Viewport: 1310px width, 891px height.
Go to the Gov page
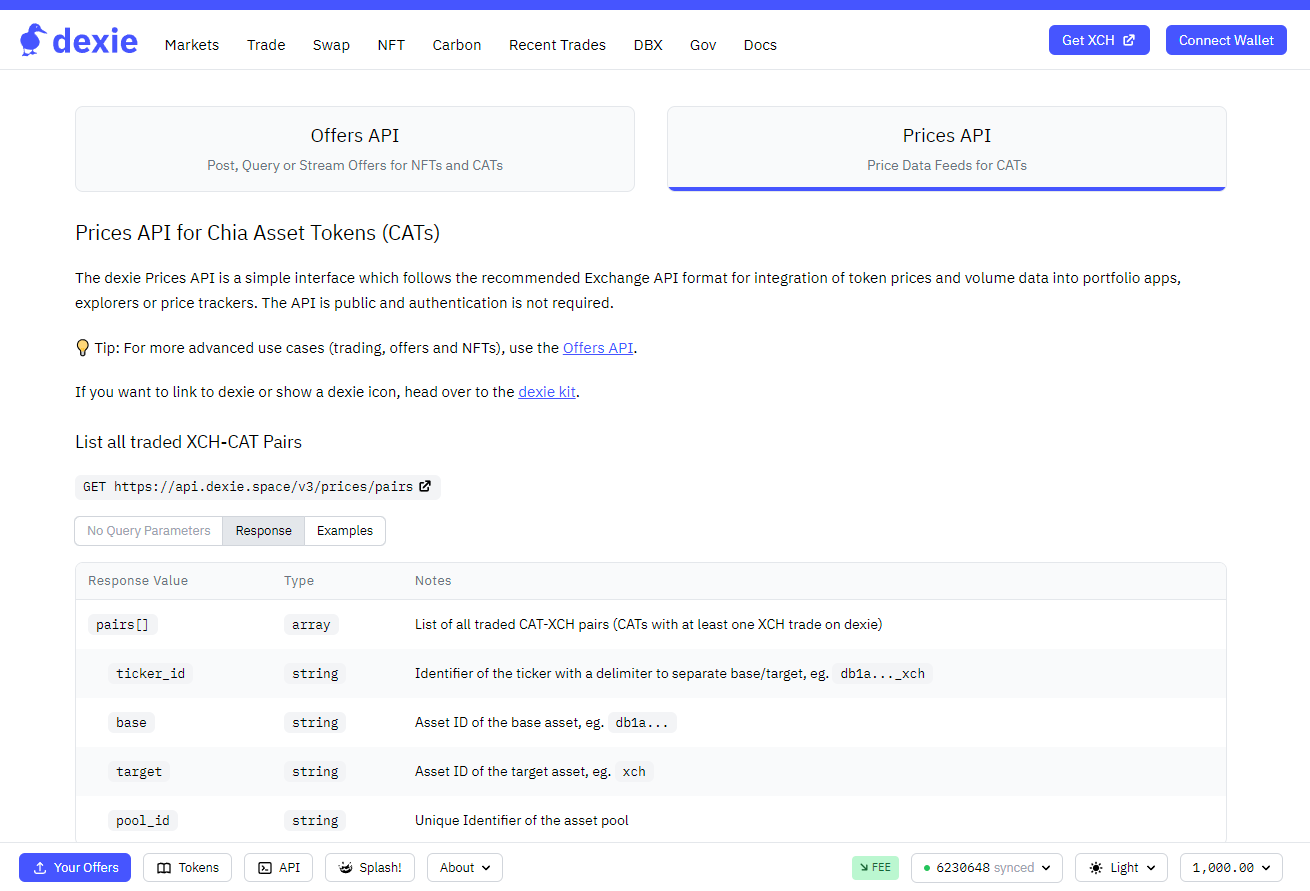click(x=703, y=45)
